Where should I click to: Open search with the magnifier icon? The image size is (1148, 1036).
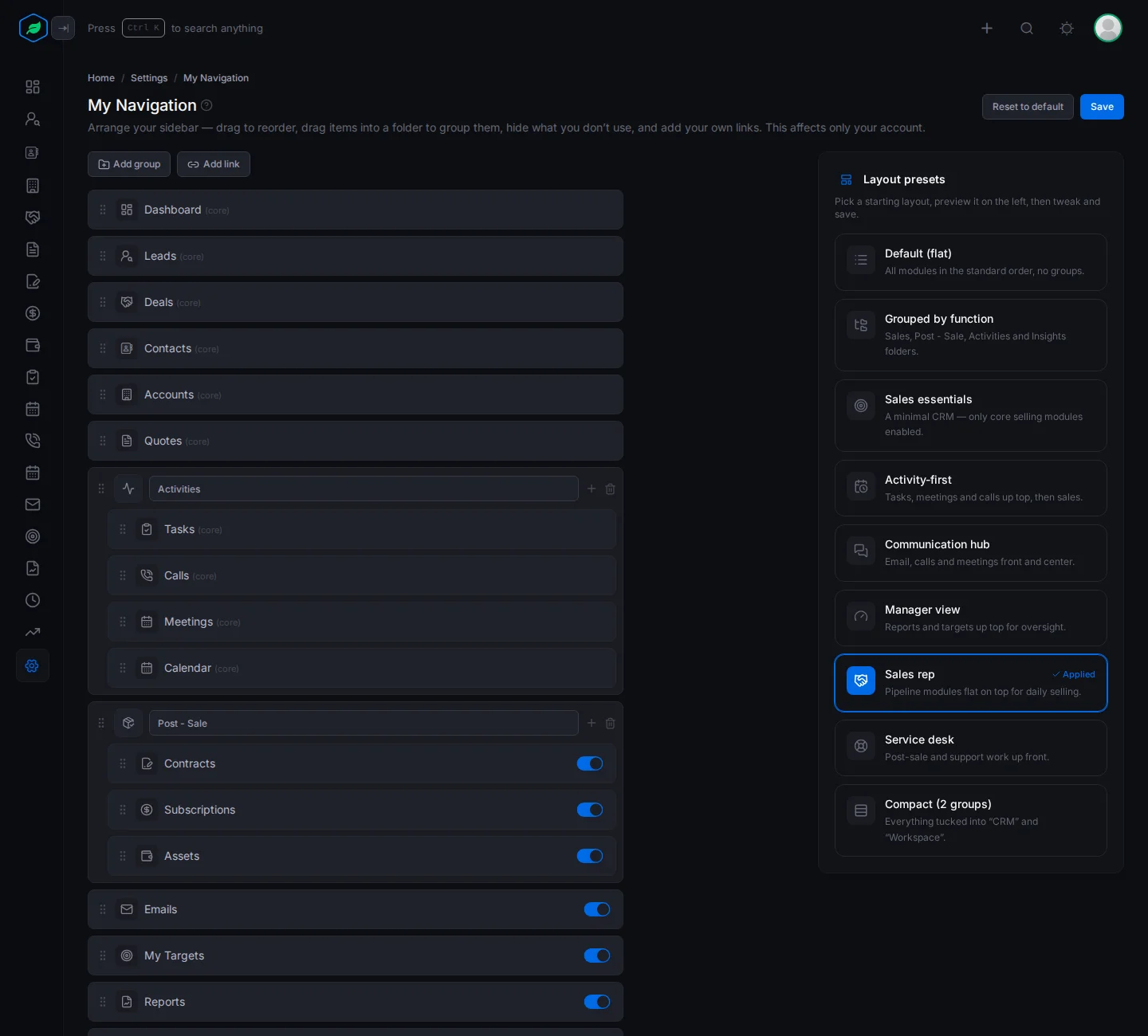point(1027,28)
